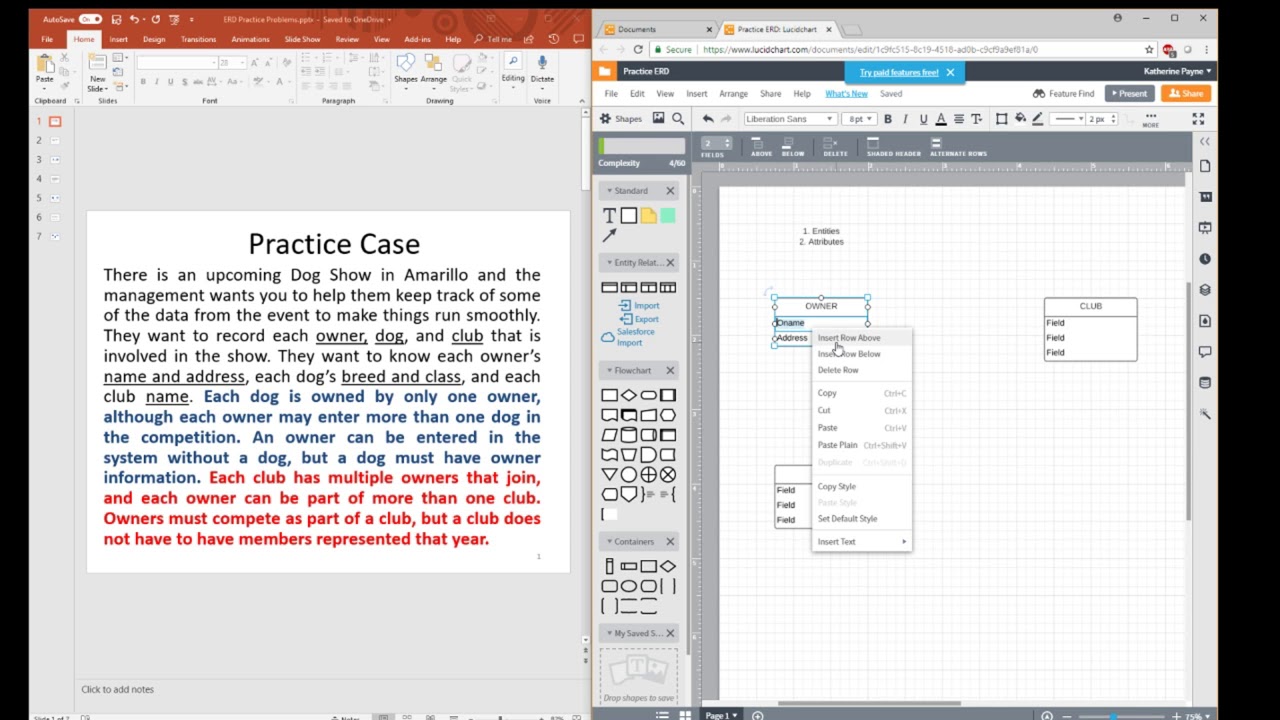Open PowerPoint Transitions ribbon tab
The image size is (1280, 720).
pyautogui.click(x=198, y=39)
